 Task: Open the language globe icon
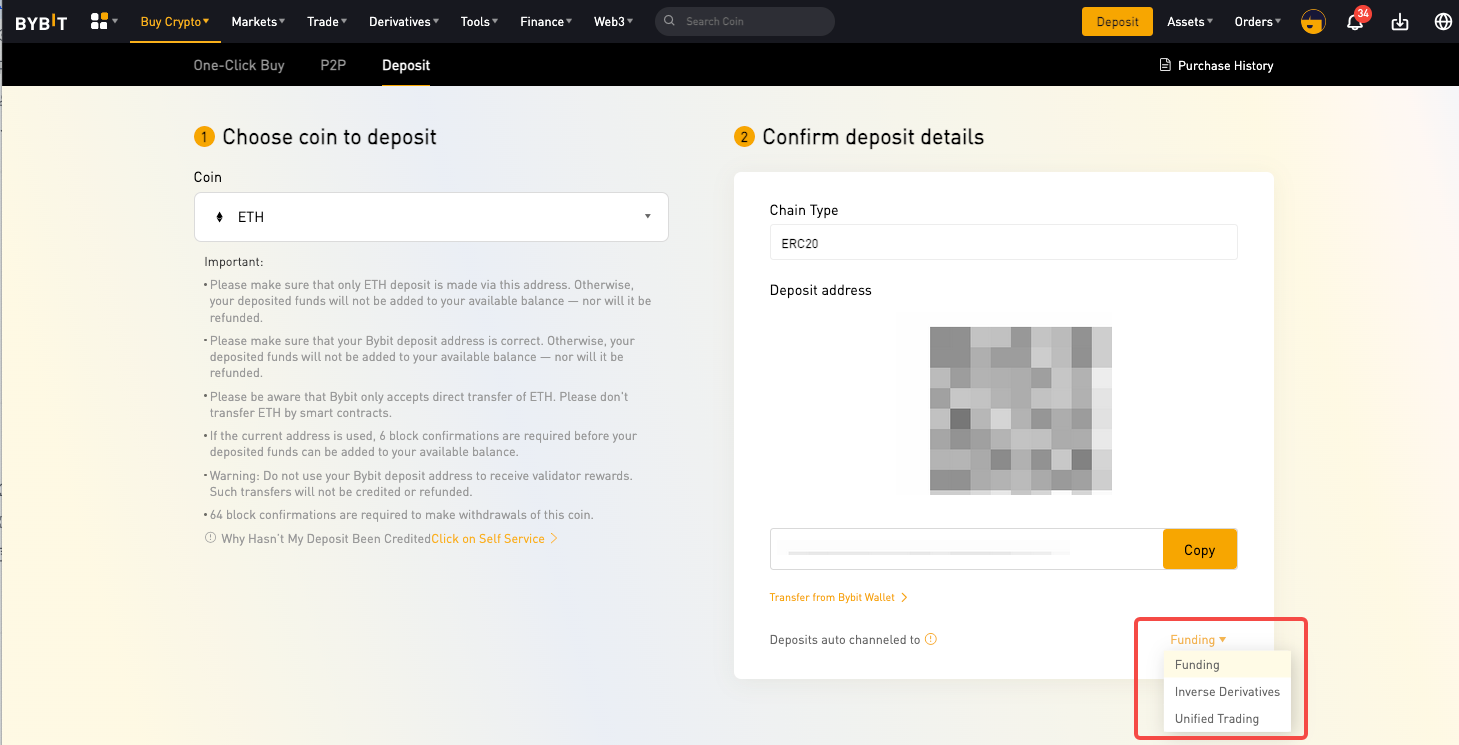(x=1443, y=22)
